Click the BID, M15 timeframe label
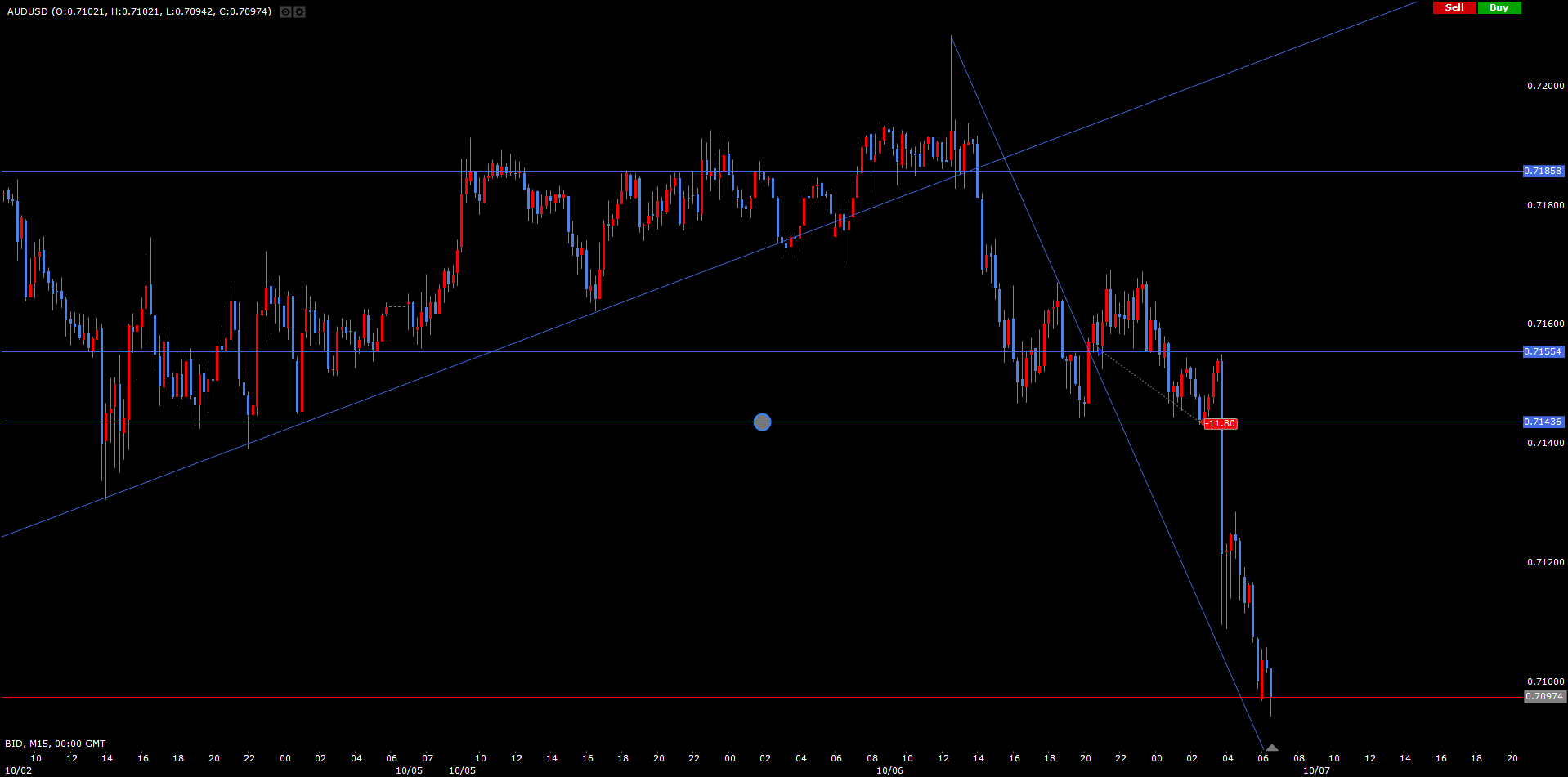 click(55, 744)
